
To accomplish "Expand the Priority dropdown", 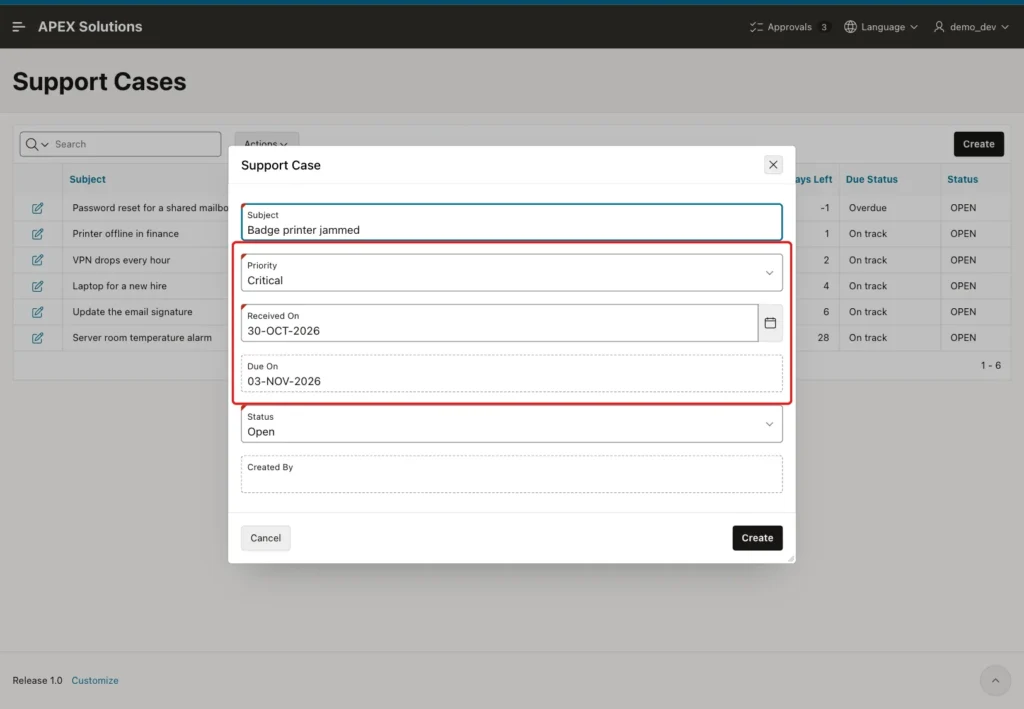I will point(769,273).
